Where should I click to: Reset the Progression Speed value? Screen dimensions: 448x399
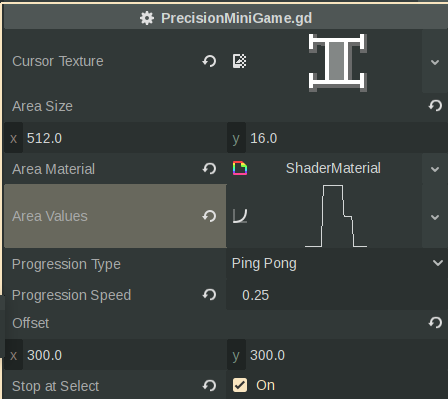[x=209, y=295]
